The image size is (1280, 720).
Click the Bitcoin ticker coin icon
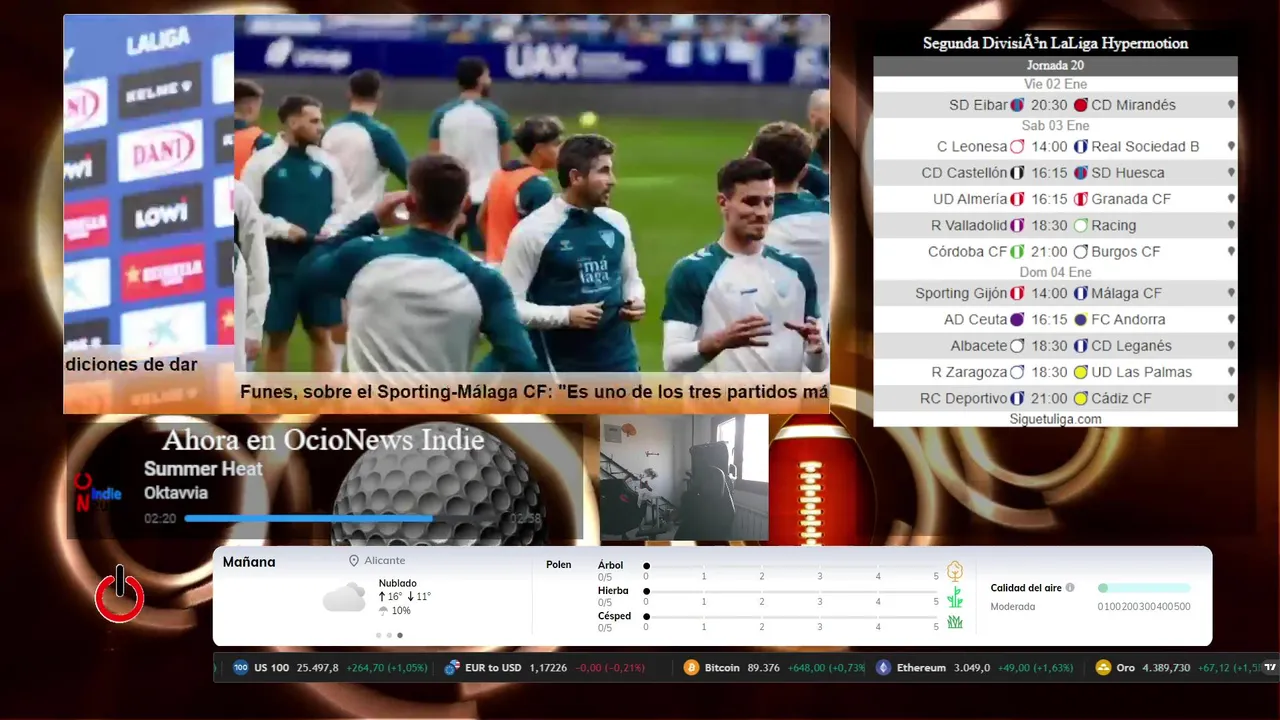(x=691, y=668)
